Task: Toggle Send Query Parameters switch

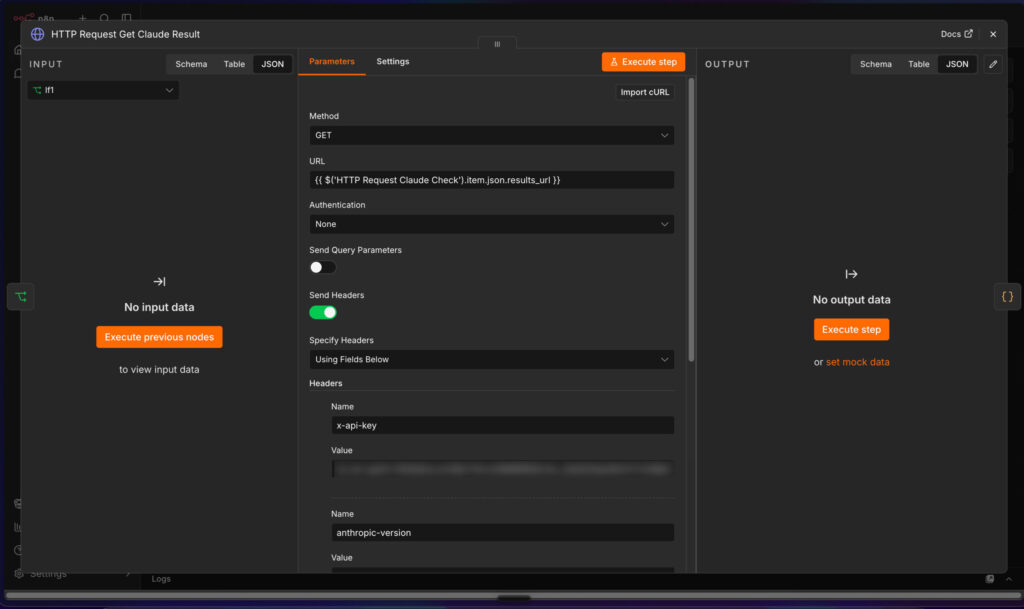Action: (x=323, y=267)
